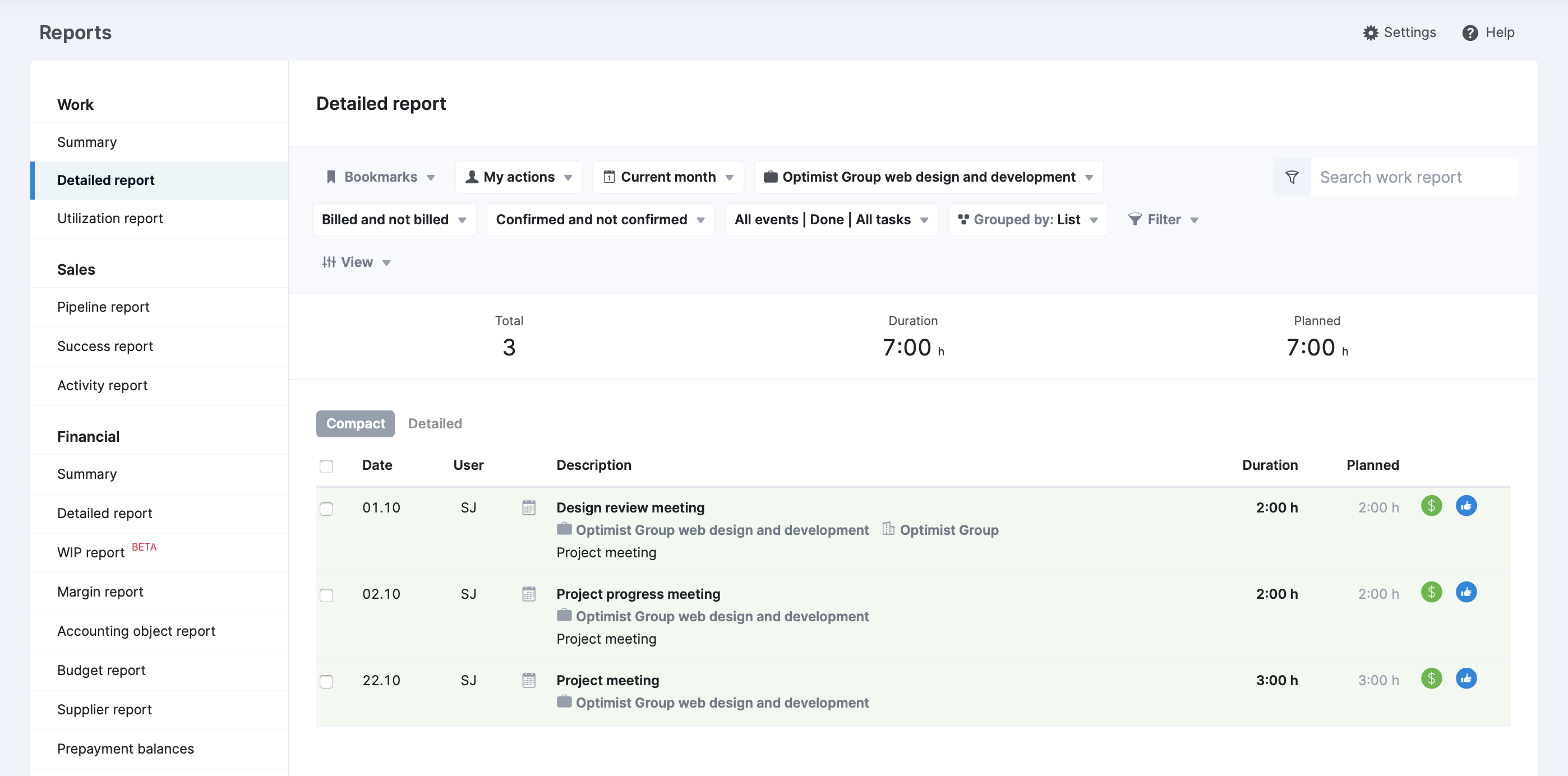Click briefcase icon under Project progress meeting
This screenshot has width=1568, height=776.
pyautogui.click(x=564, y=615)
